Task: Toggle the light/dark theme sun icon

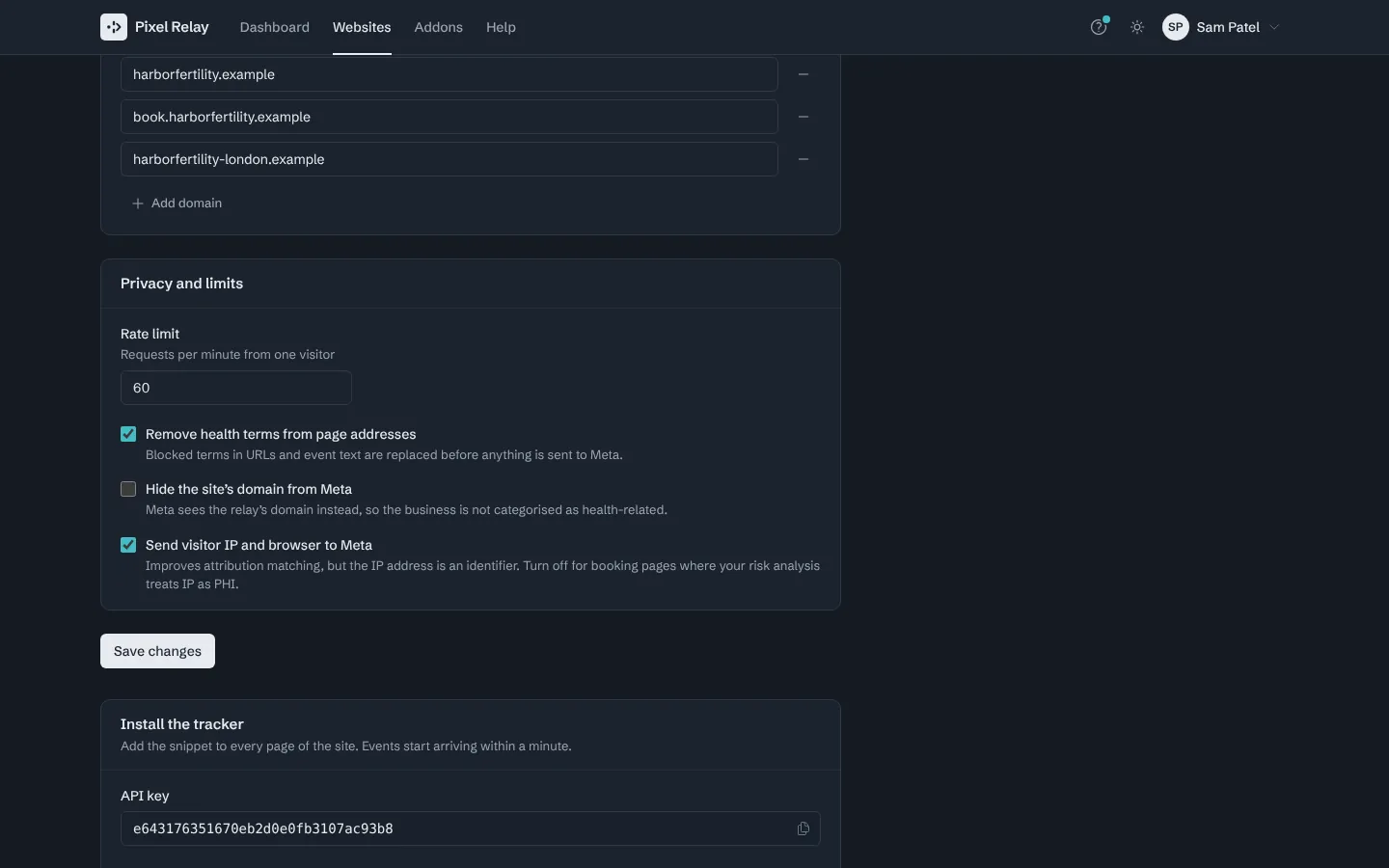Action: tap(1137, 27)
